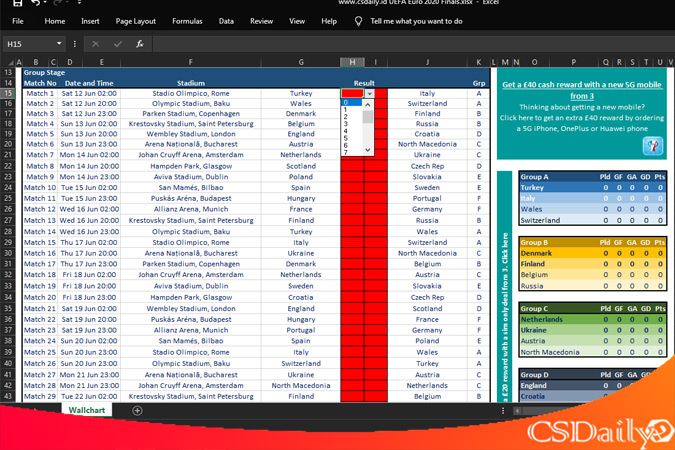The height and width of the screenshot is (450, 675).
Task: Select column H header
Action: [x=352, y=62]
